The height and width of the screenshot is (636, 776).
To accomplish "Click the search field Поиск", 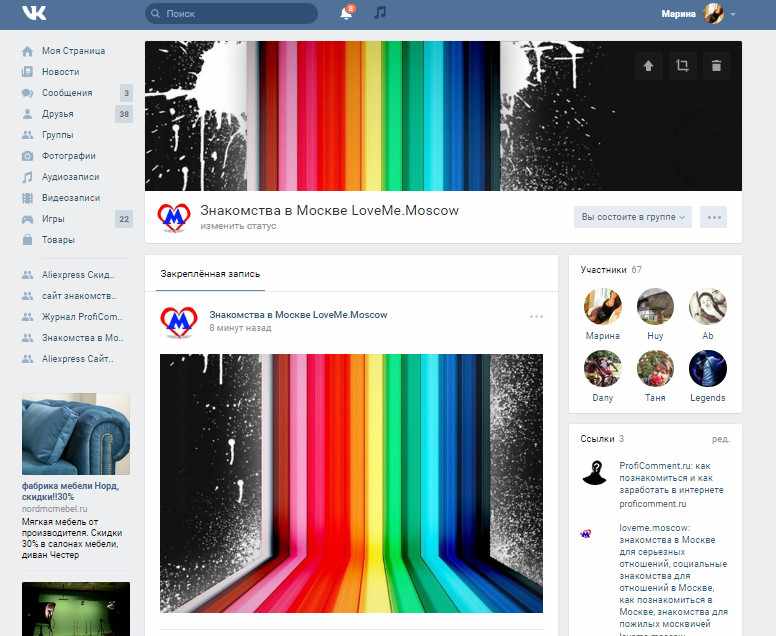I will [x=232, y=13].
